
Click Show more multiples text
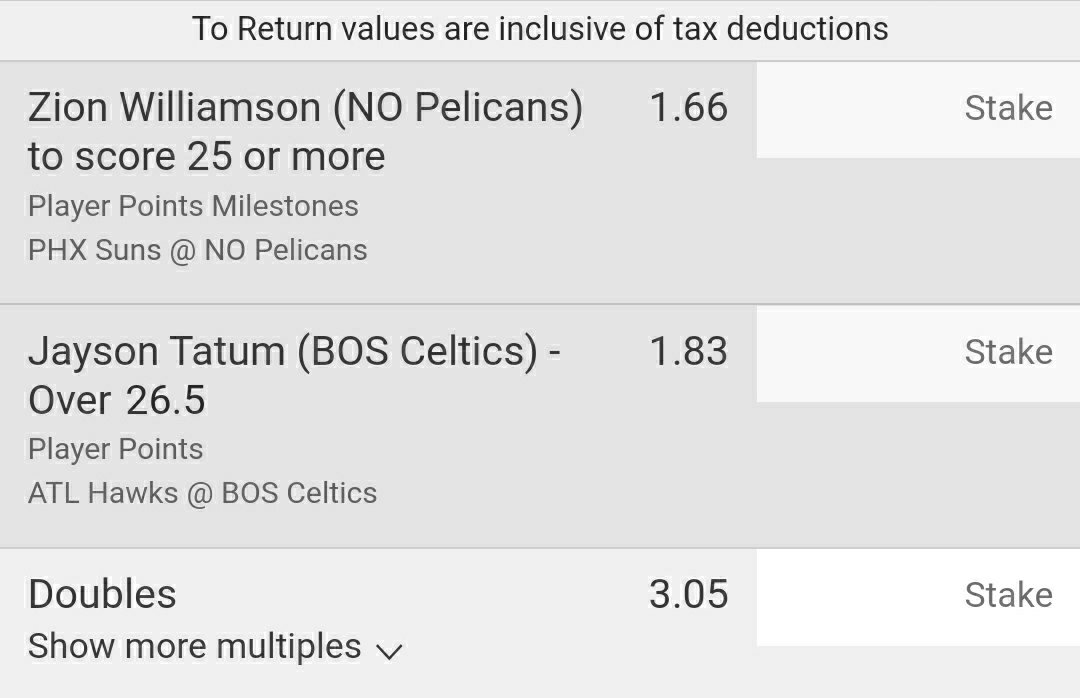[195, 646]
